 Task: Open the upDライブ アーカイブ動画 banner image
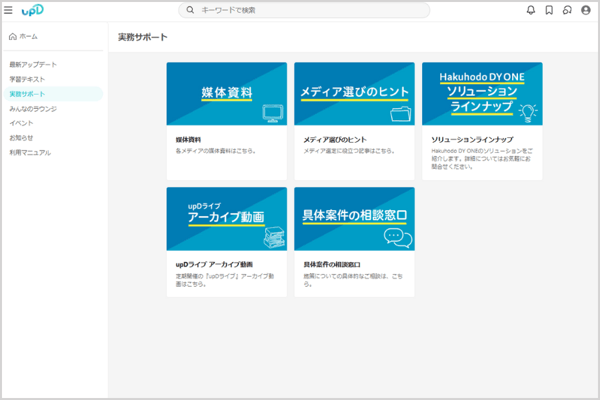point(227,219)
